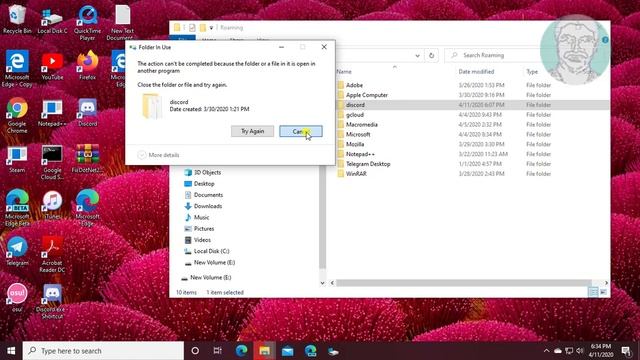Open the address bar history dropdown
Image resolution: width=640 pixels, height=360 pixels.
point(417,56)
